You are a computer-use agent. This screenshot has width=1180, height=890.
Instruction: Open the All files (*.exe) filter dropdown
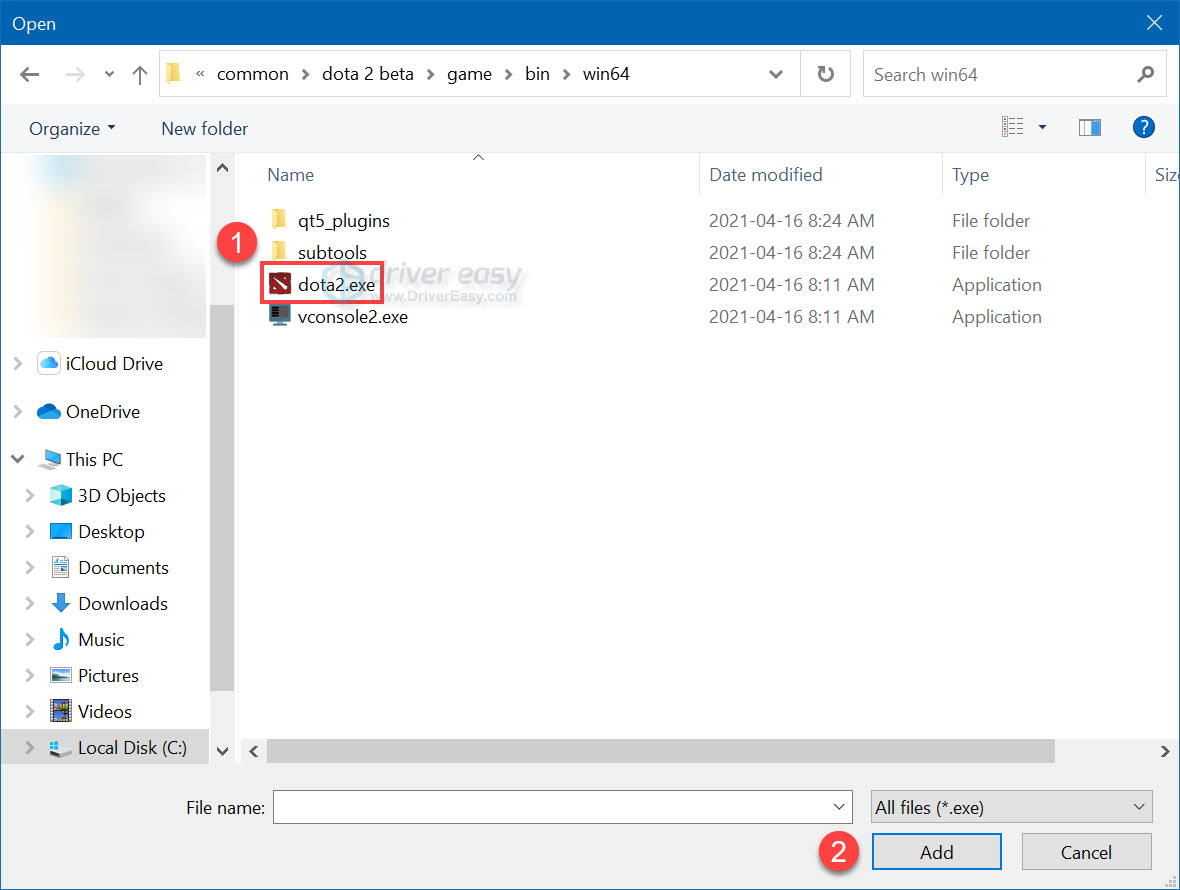coord(1011,807)
